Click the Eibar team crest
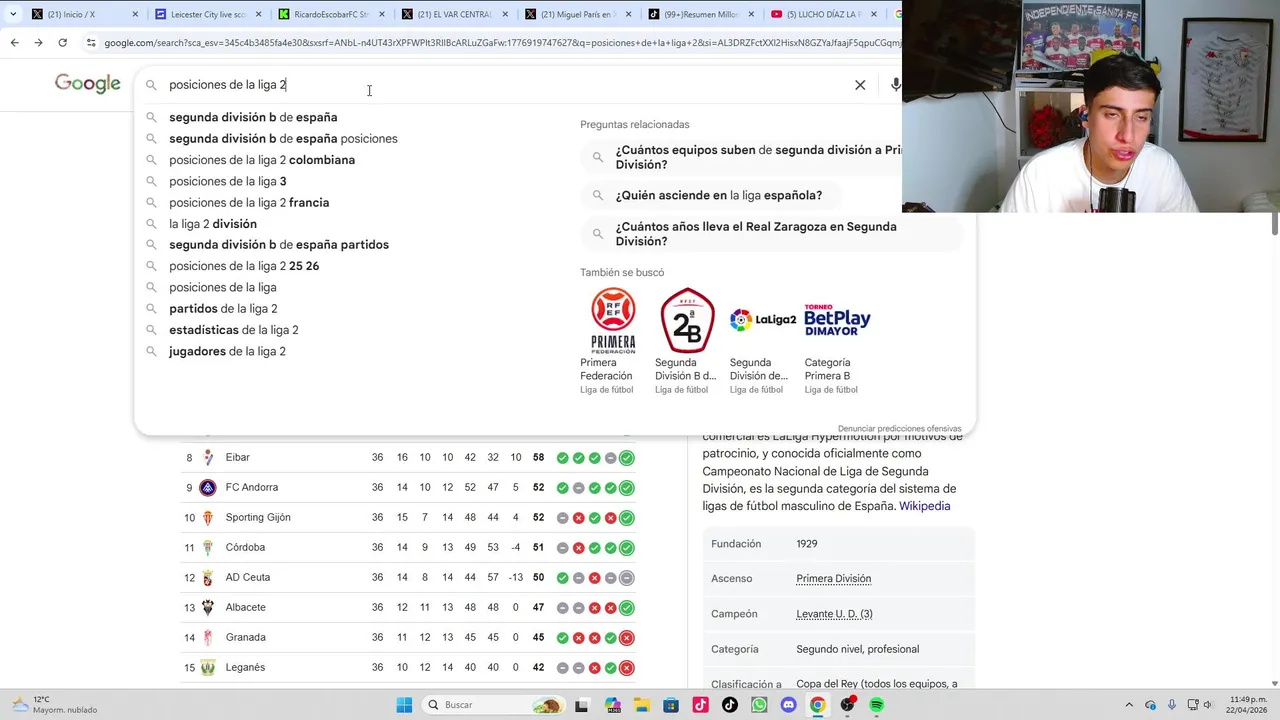 [x=208, y=458]
